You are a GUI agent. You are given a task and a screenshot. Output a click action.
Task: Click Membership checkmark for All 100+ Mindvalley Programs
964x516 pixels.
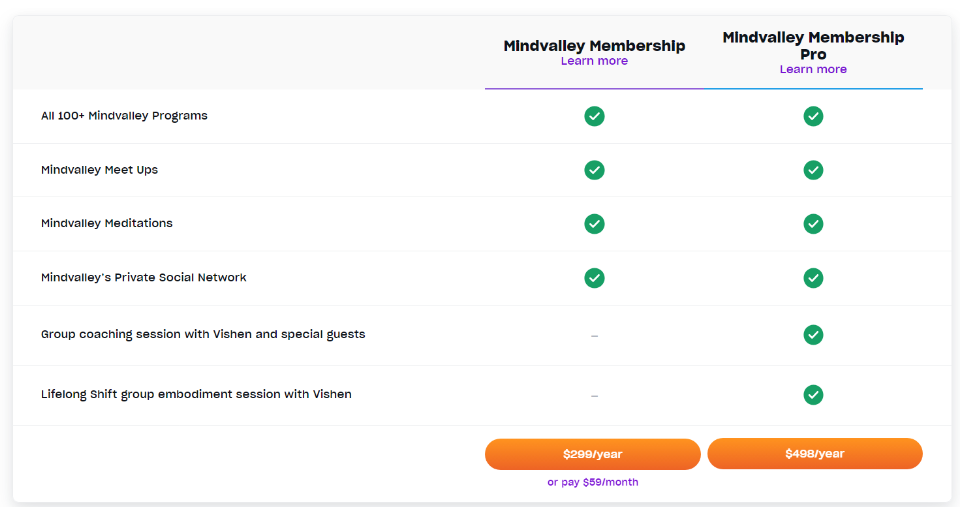click(594, 116)
